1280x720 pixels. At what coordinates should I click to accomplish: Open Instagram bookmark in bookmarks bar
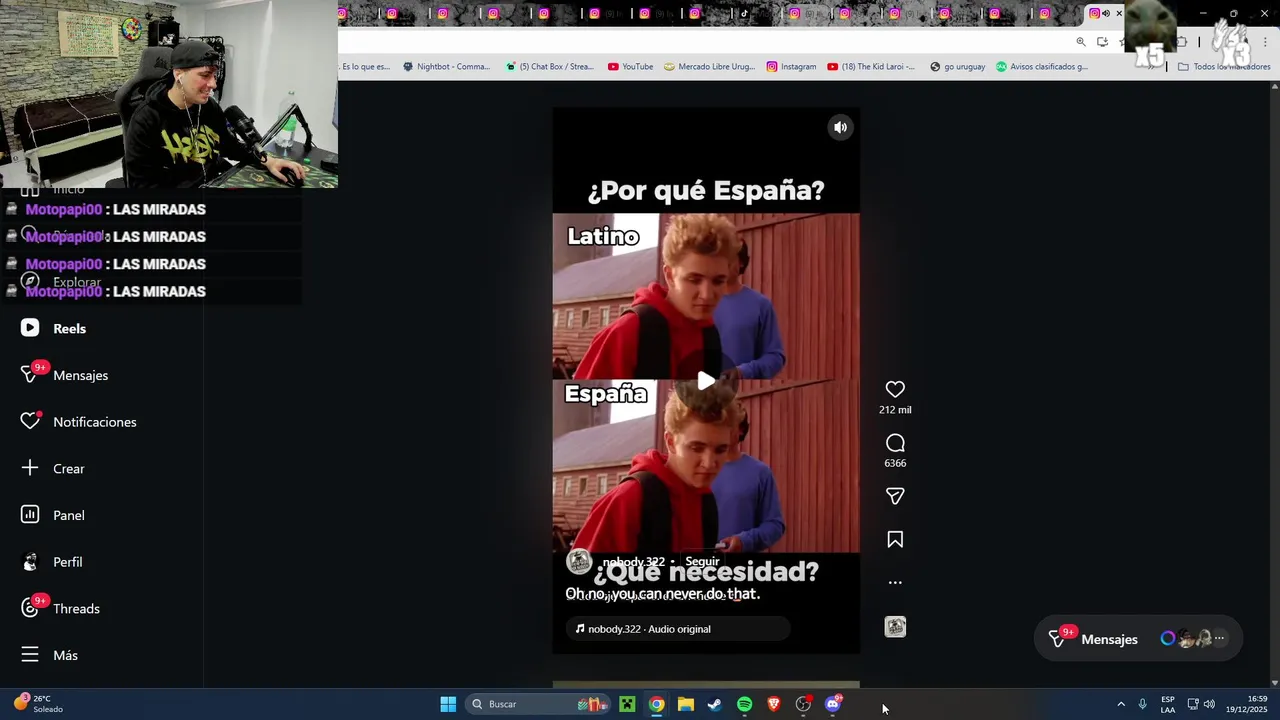coord(791,67)
